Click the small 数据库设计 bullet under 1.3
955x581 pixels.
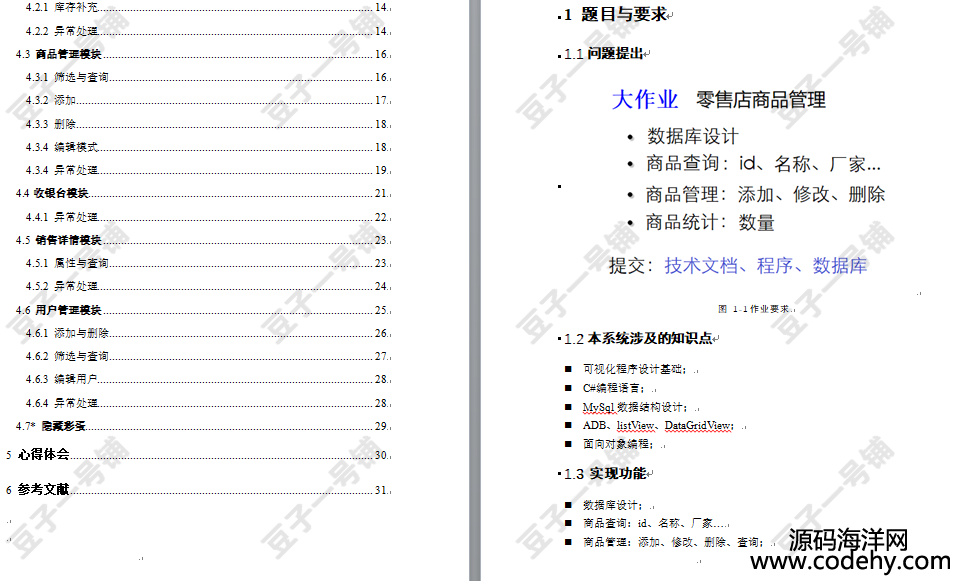click(x=612, y=505)
